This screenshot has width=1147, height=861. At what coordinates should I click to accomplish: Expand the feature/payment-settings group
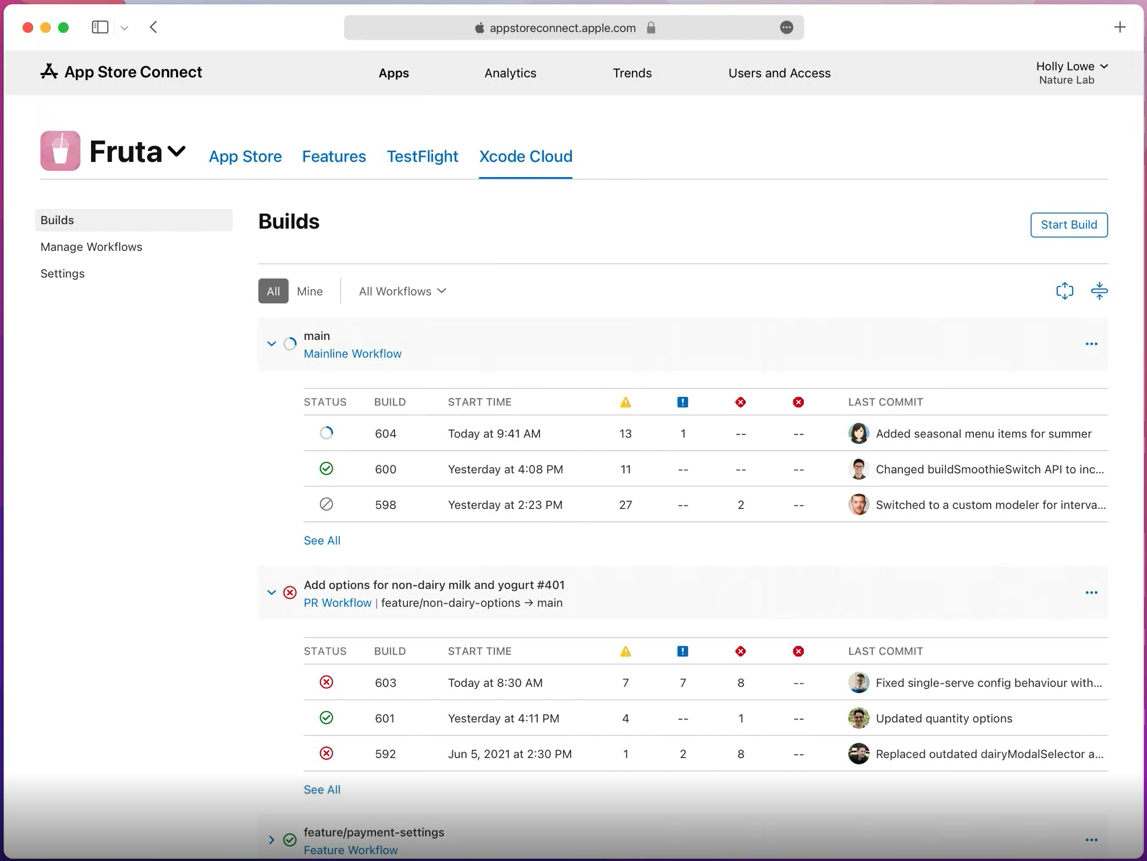pyautogui.click(x=271, y=840)
